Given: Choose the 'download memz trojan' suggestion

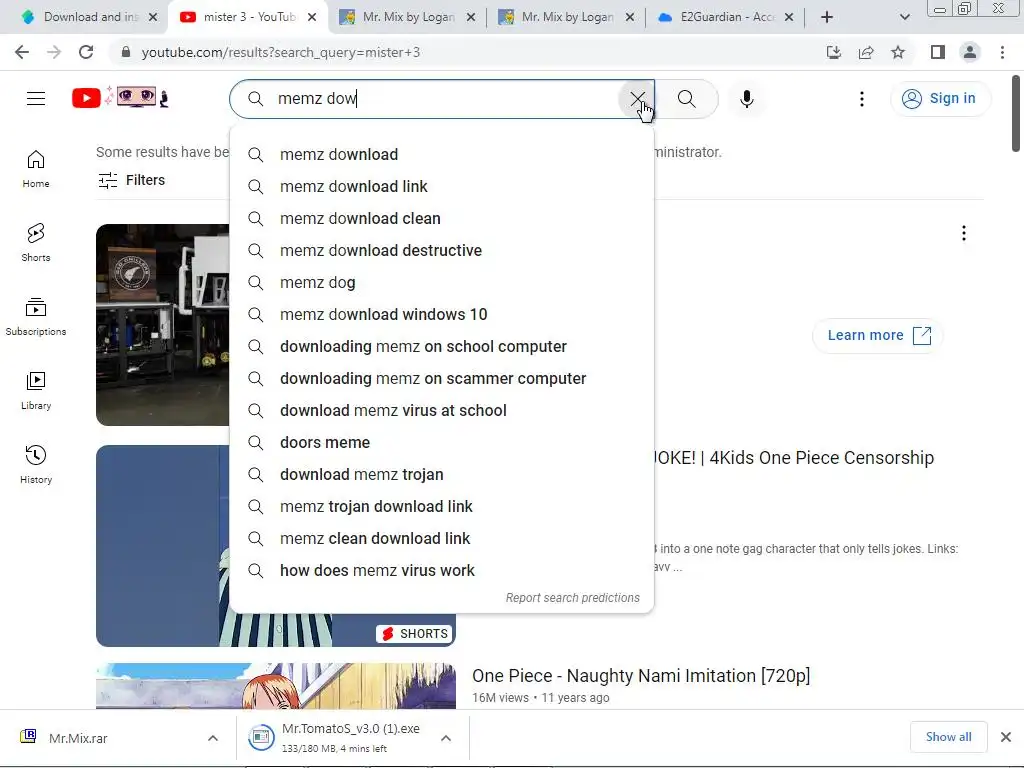Looking at the screenshot, I should tap(441, 475).
